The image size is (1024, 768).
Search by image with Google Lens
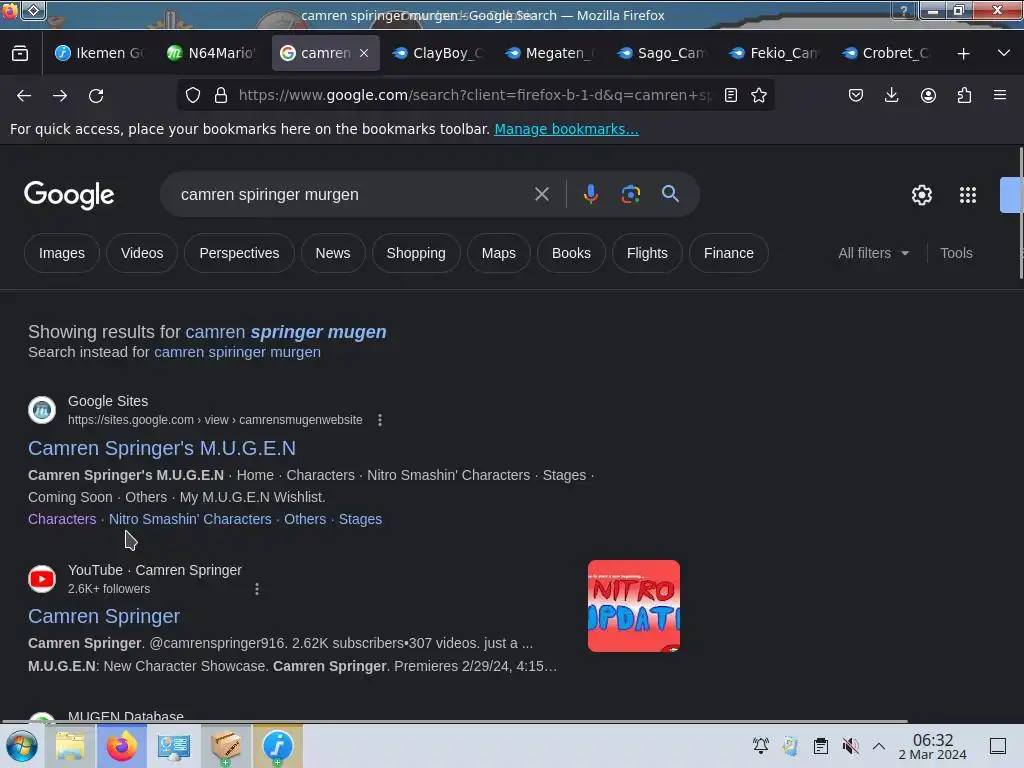tap(630, 194)
